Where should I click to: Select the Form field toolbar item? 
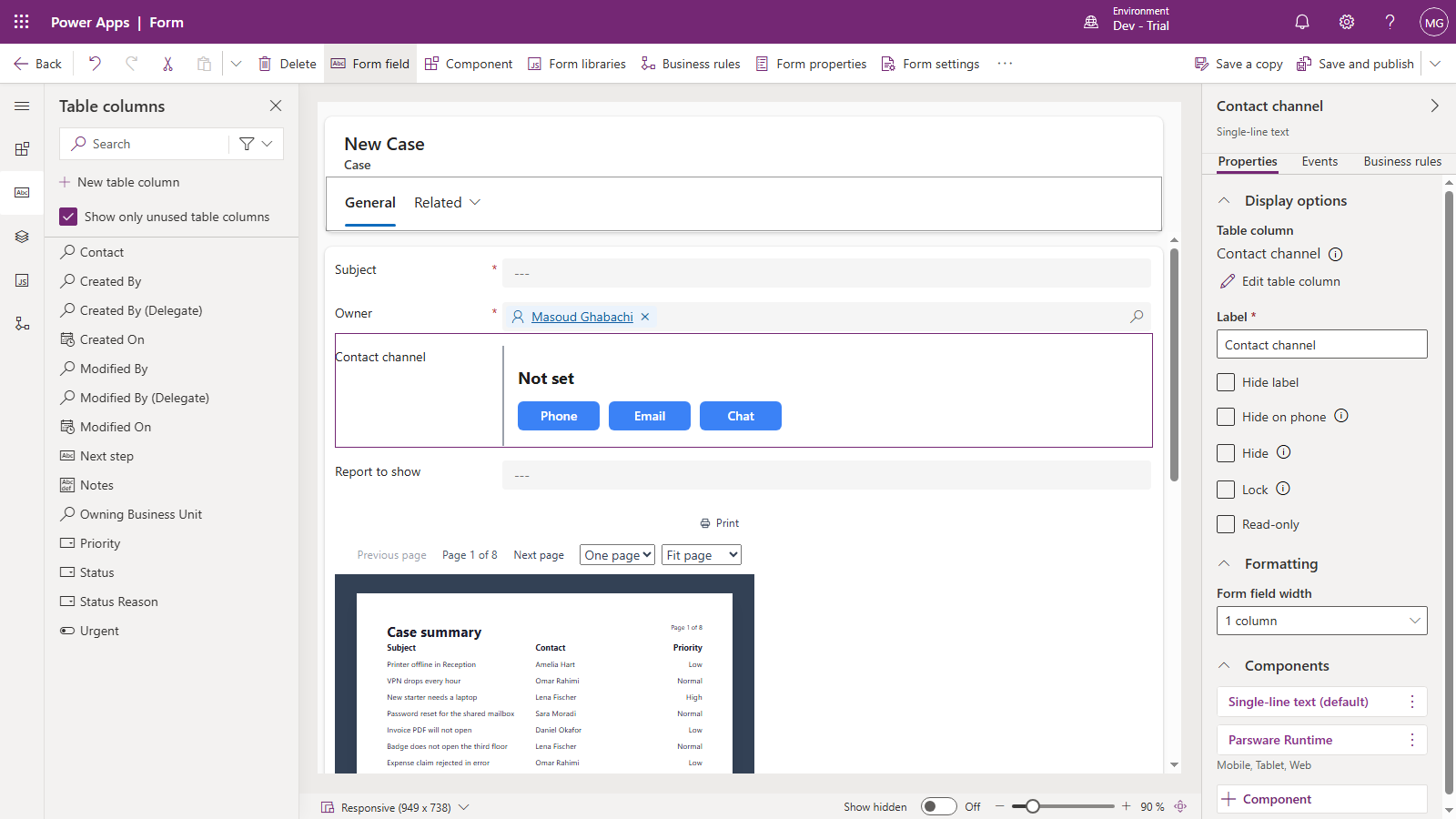point(369,64)
